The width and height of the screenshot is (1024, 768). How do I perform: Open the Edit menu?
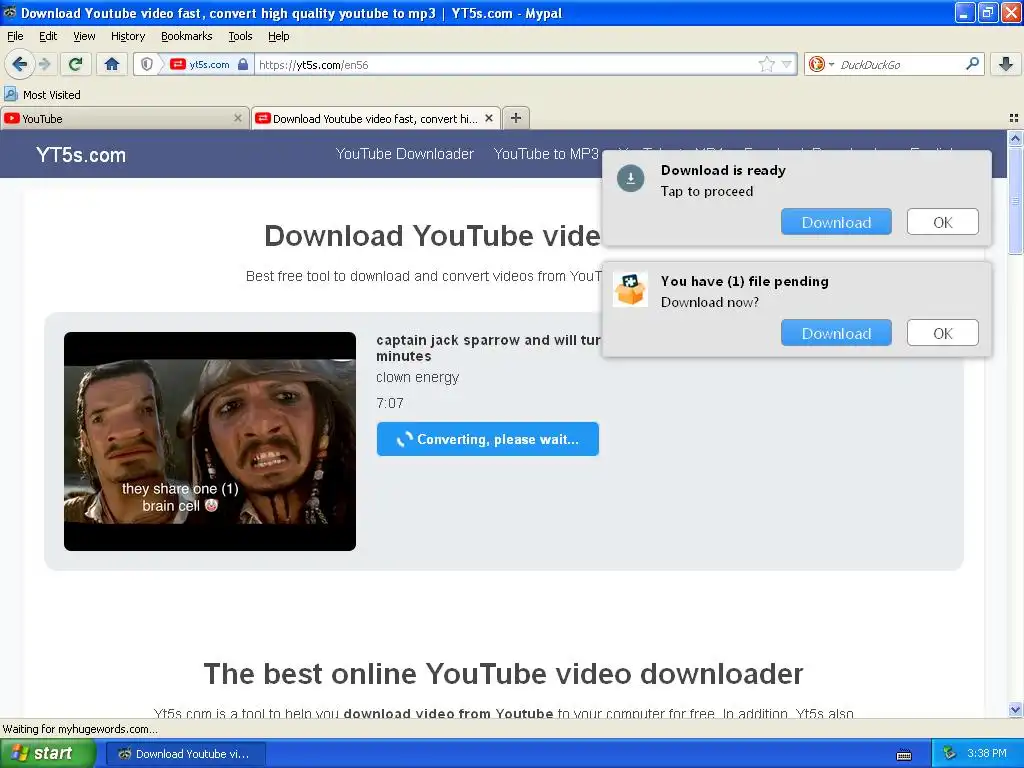tap(48, 36)
